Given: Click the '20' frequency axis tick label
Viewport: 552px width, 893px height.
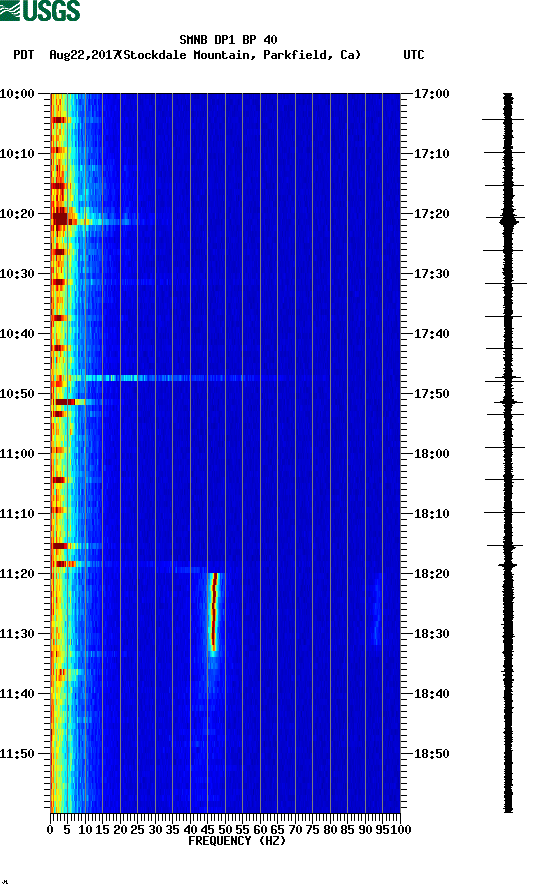Looking at the screenshot, I should [x=120, y=830].
